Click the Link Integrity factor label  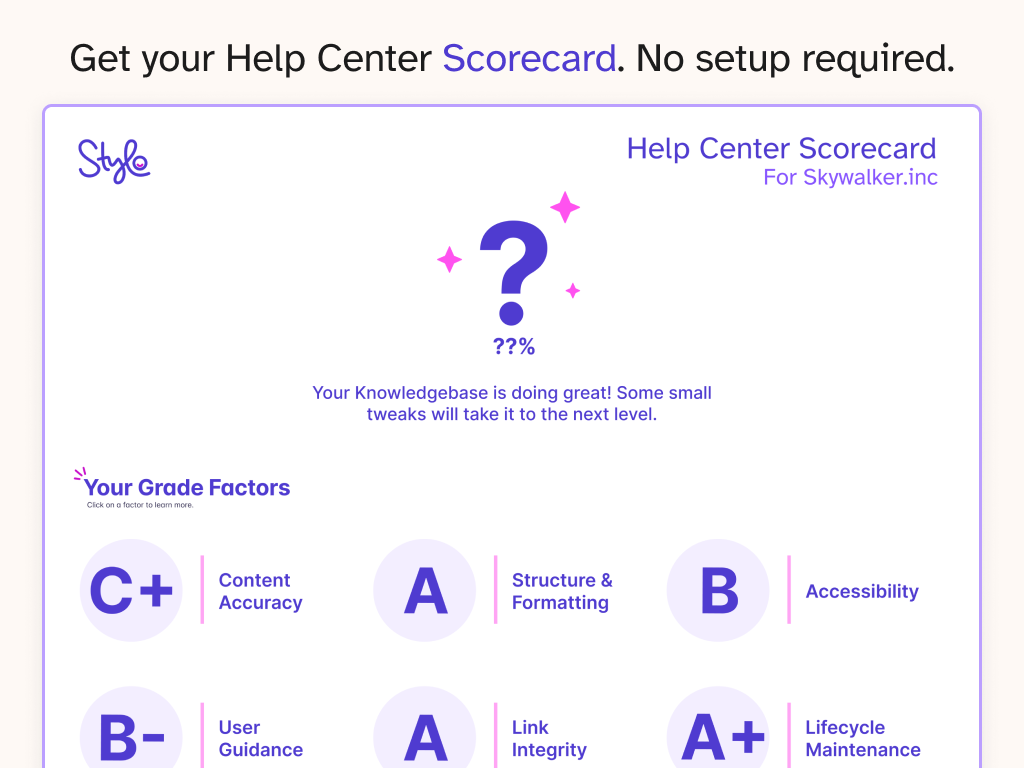(x=549, y=738)
